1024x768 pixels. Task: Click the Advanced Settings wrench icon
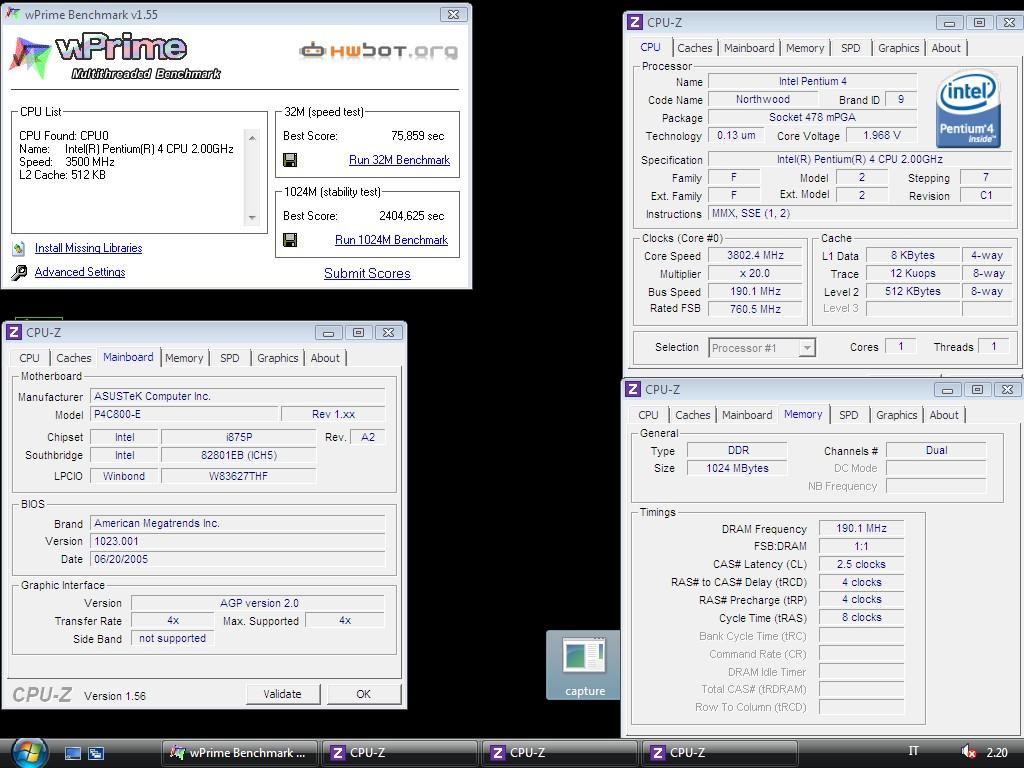tap(19, 272)
